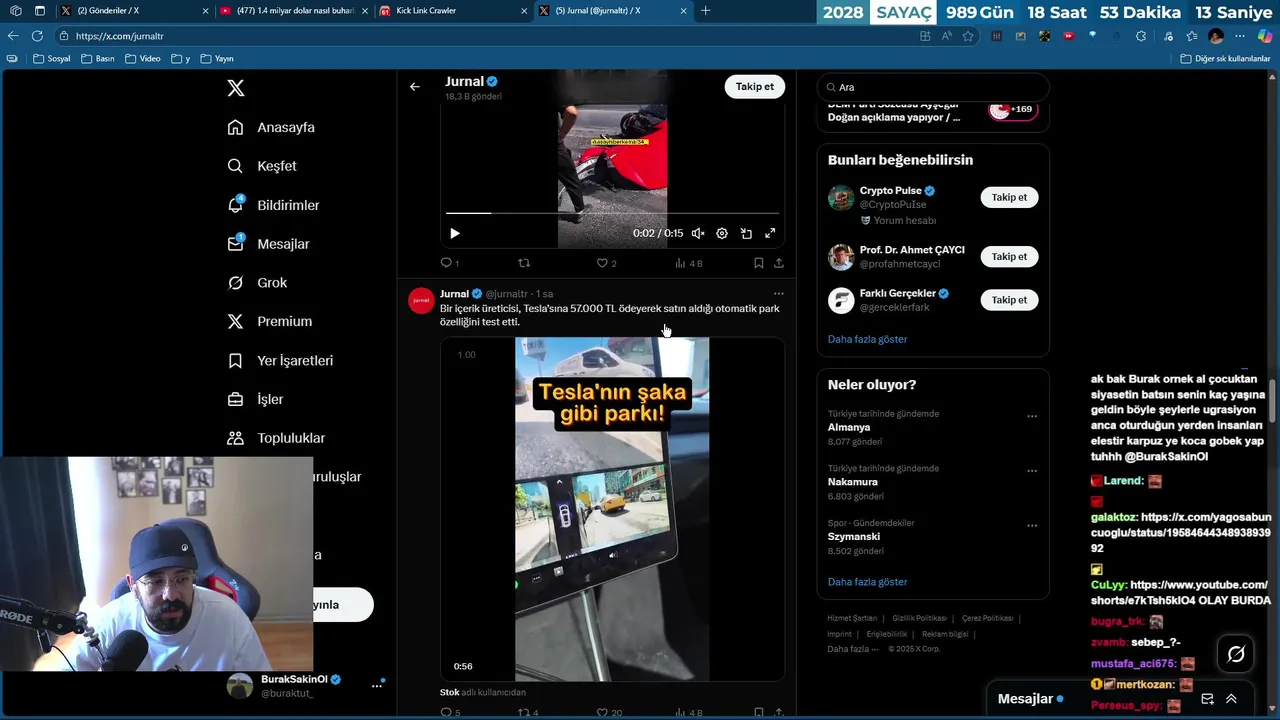
Task: Click the address bar URL
Action: point(119,36)
